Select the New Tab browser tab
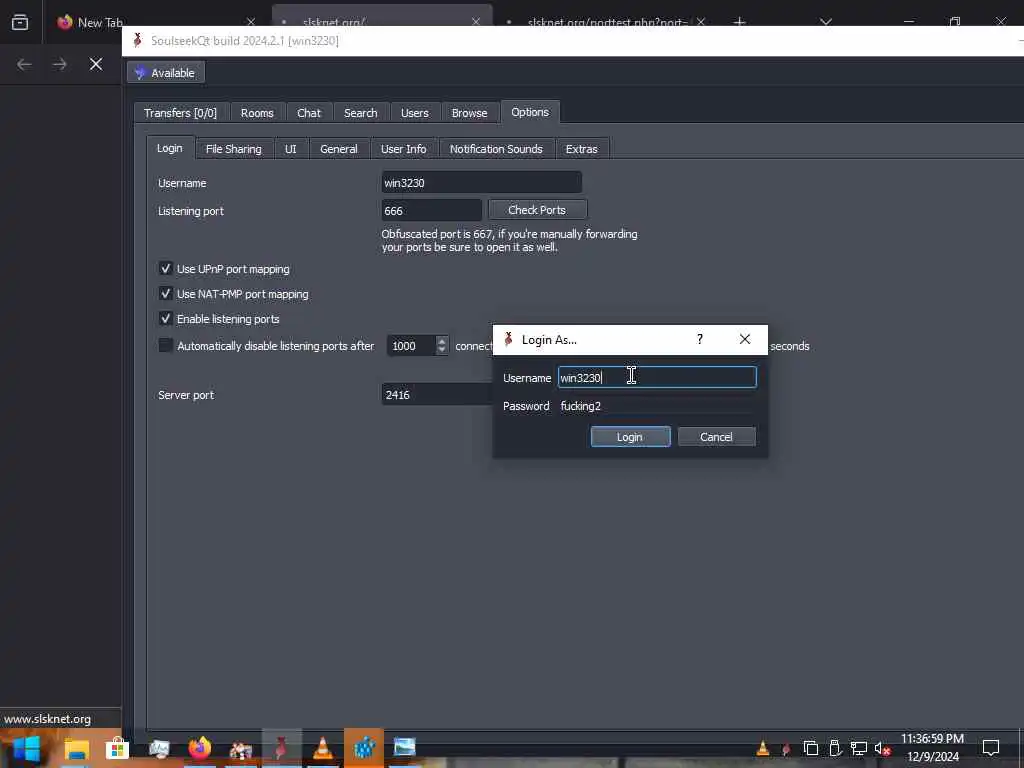Viewport: 1024px width, 768px height. [153, 22]
